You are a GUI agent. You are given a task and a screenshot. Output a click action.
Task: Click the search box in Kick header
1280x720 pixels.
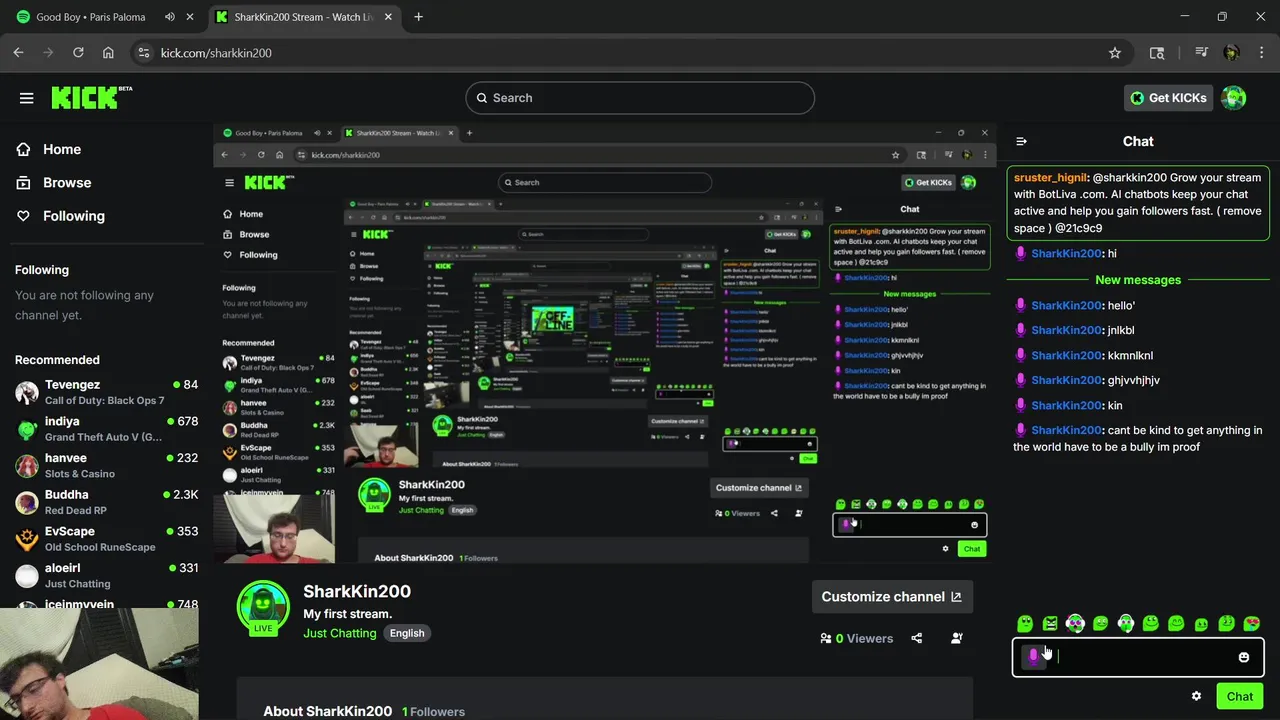(640, 98)
